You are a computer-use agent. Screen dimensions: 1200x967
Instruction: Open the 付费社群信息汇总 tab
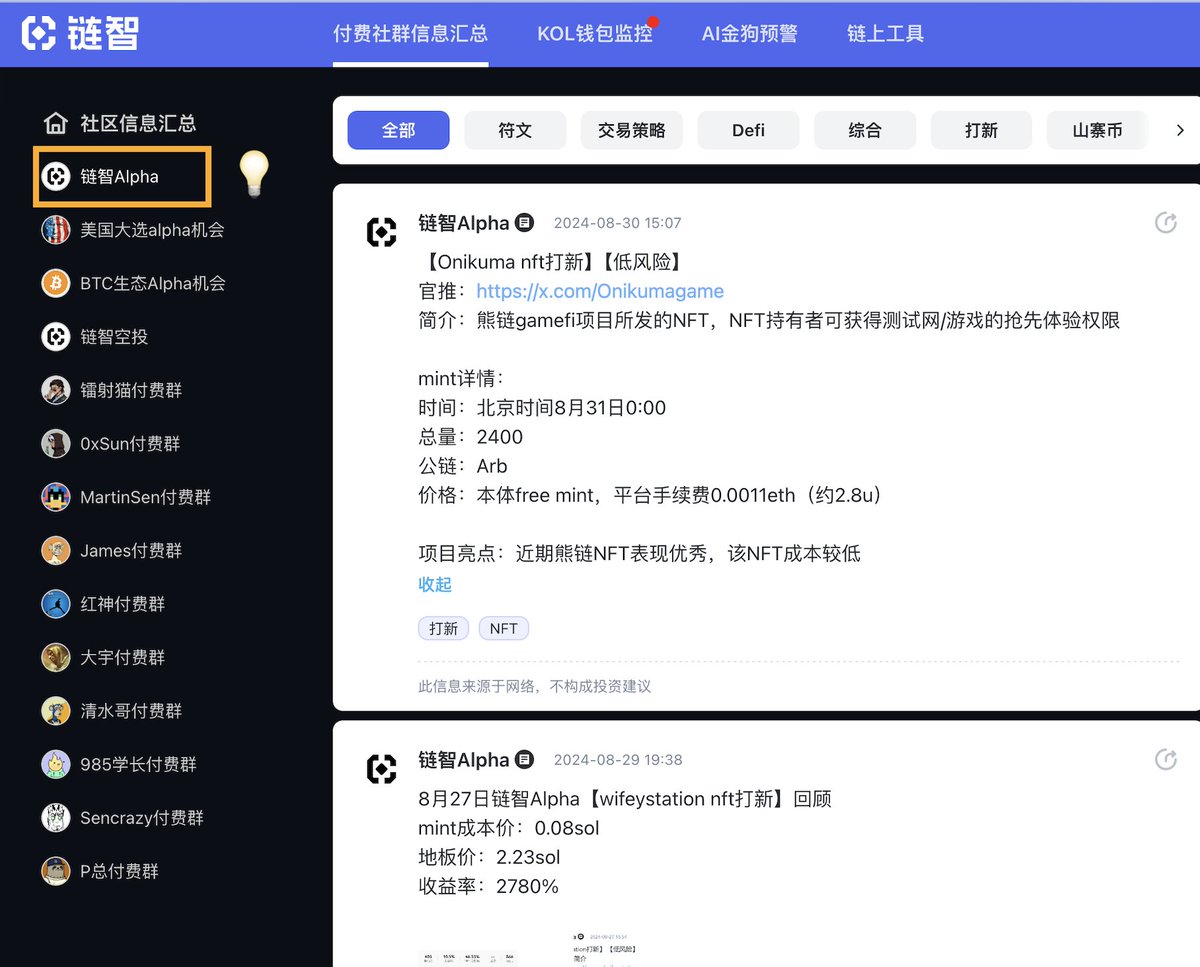pyautogui.click(x=410, y=34)
